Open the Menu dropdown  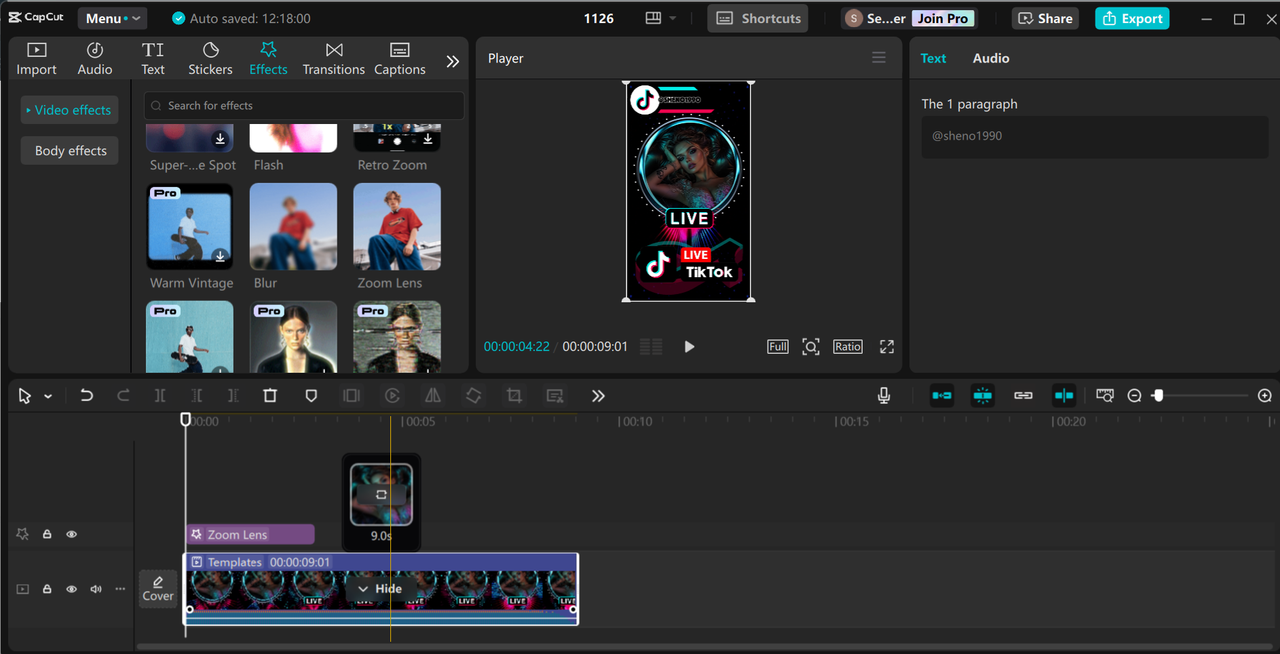tap(111, 18)
